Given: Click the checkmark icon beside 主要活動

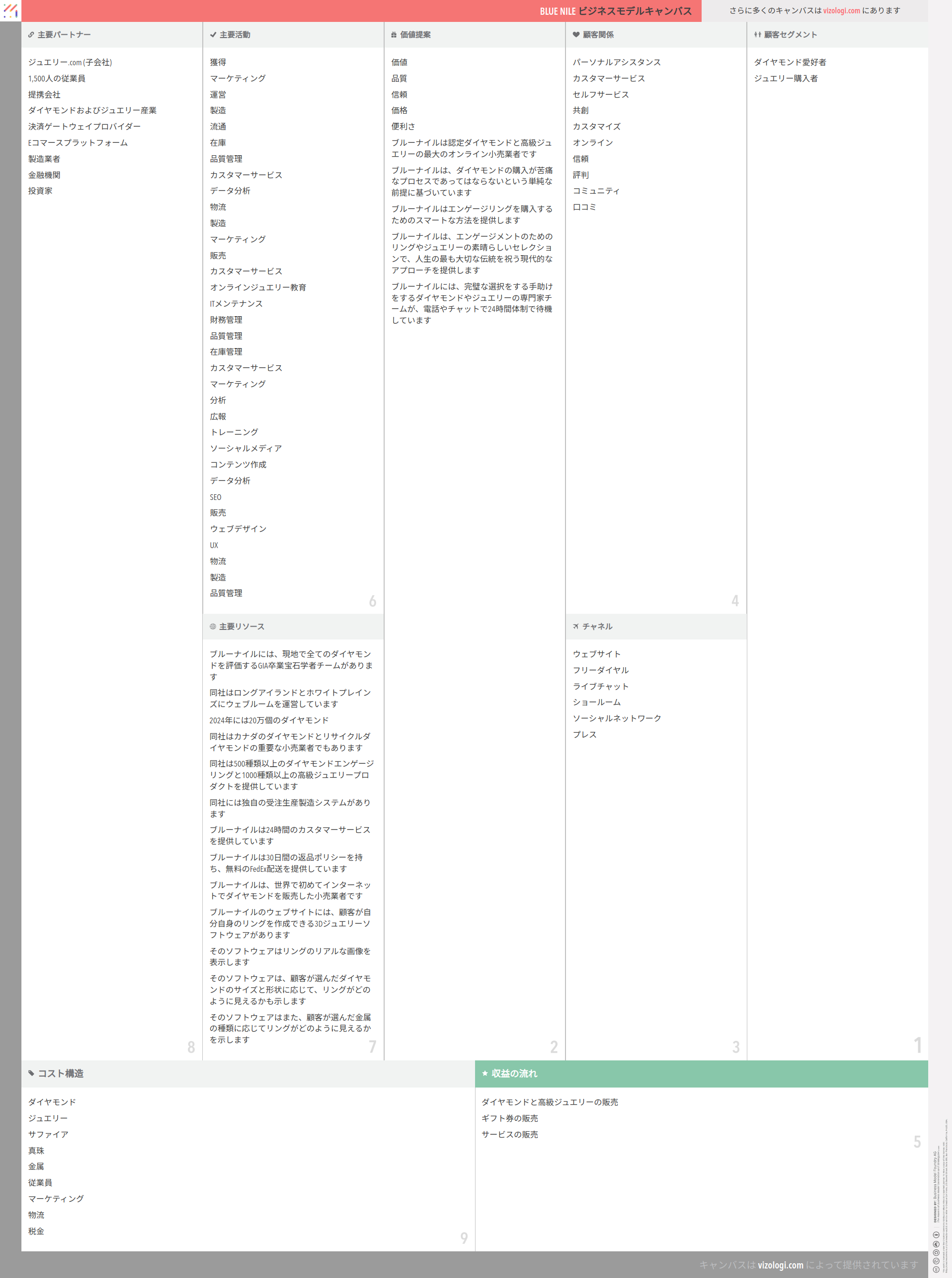Looking at the screenshot, I should pyautogui.click(x=213, y=35).
